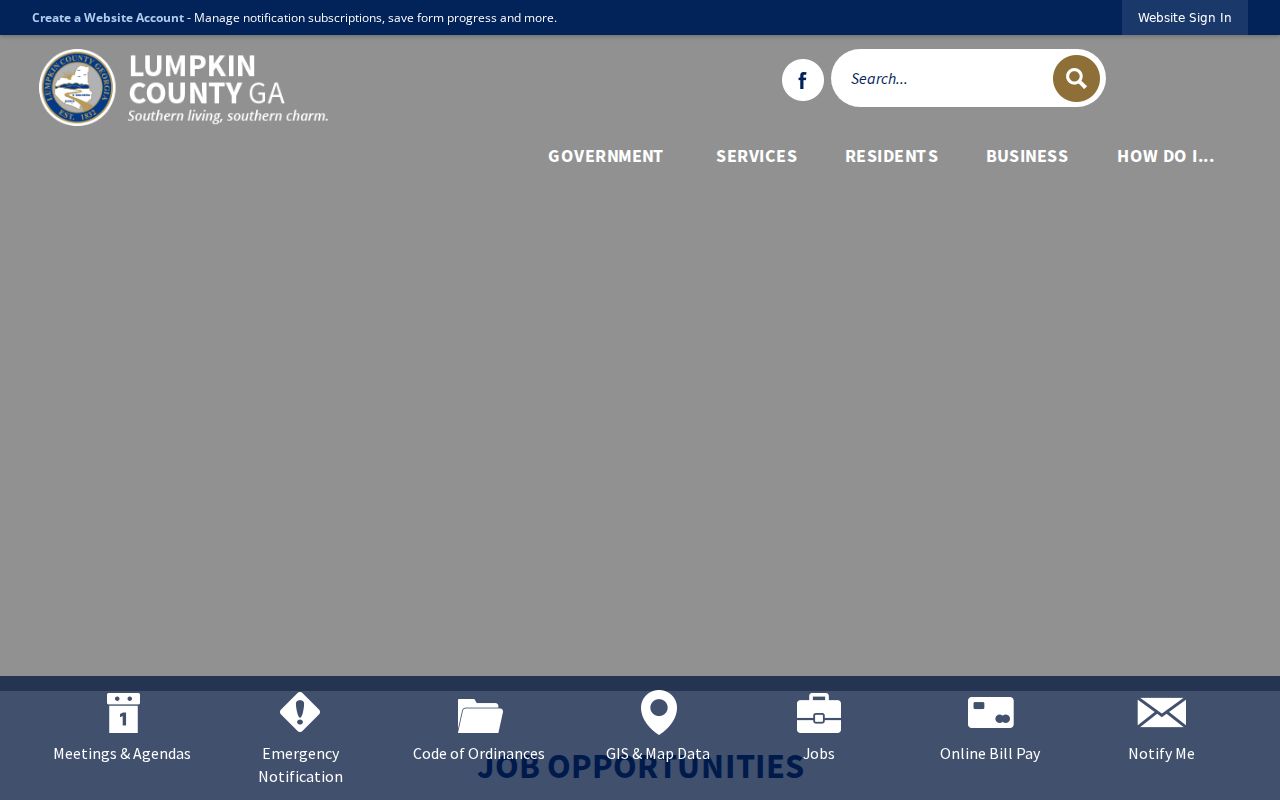
Task: Click the Jobs briefcase icon
Action: (819, 713)
